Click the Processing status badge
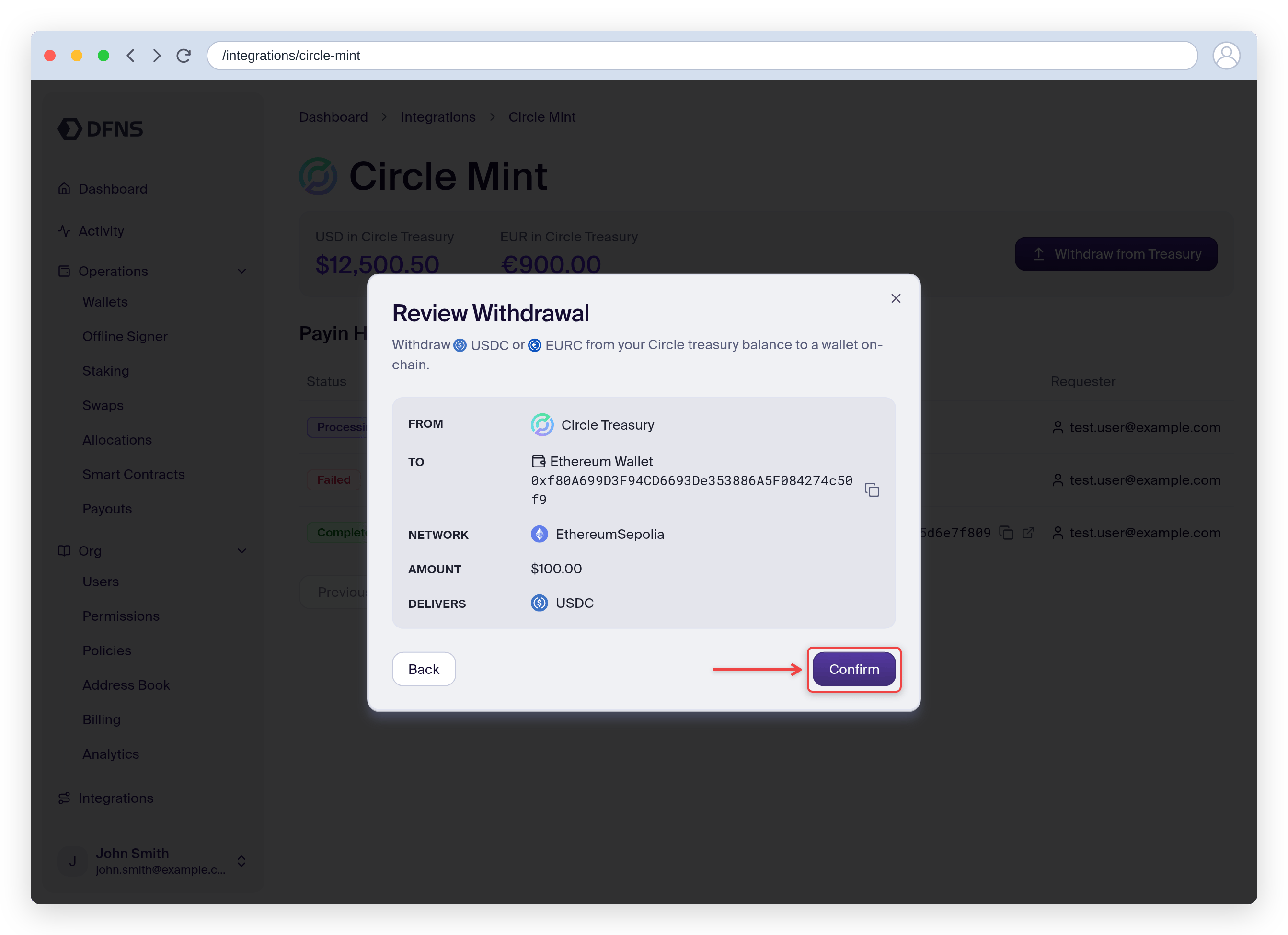 point(338,427)
